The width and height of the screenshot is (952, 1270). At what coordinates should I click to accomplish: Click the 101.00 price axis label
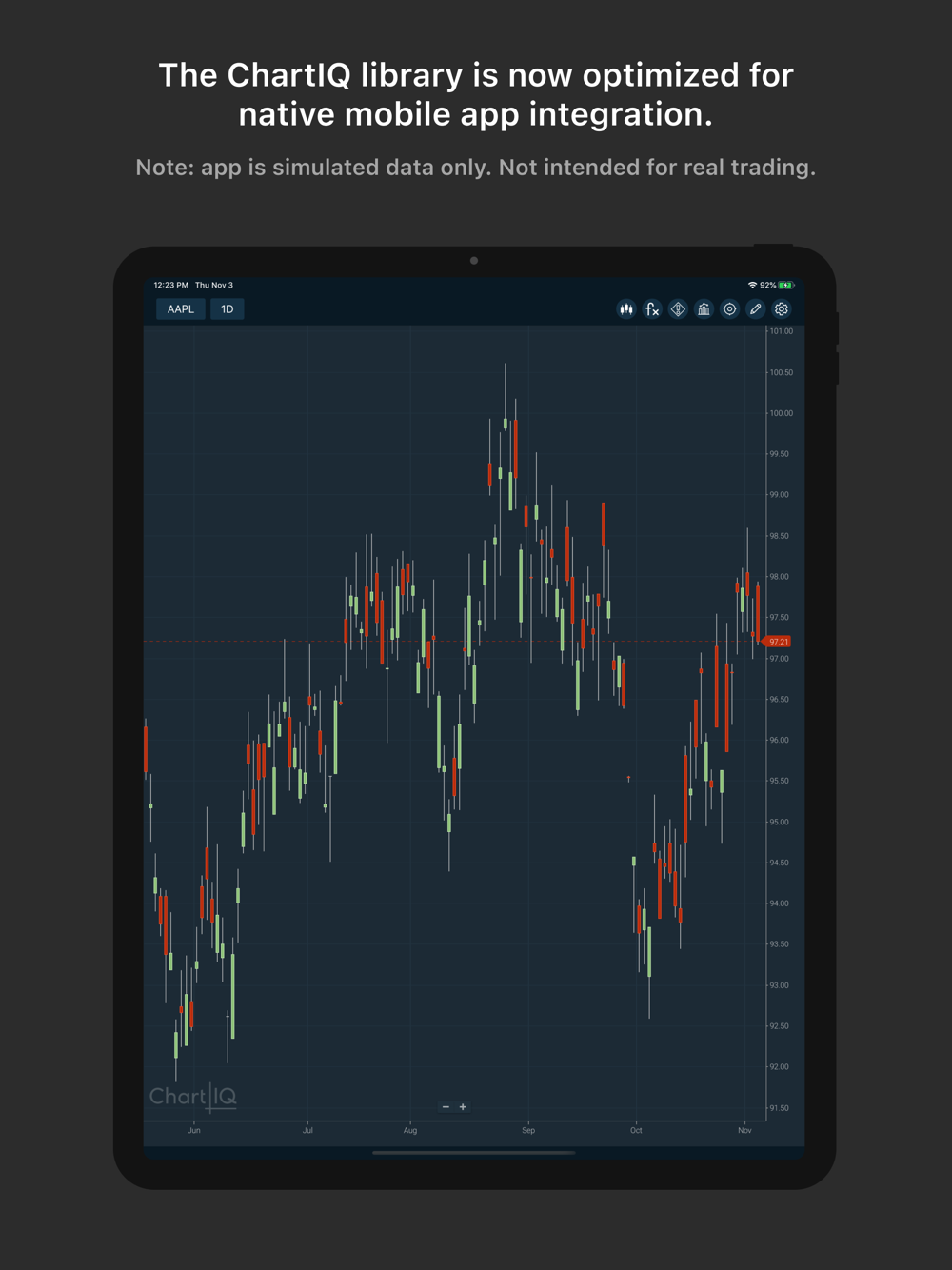point(782,331)
